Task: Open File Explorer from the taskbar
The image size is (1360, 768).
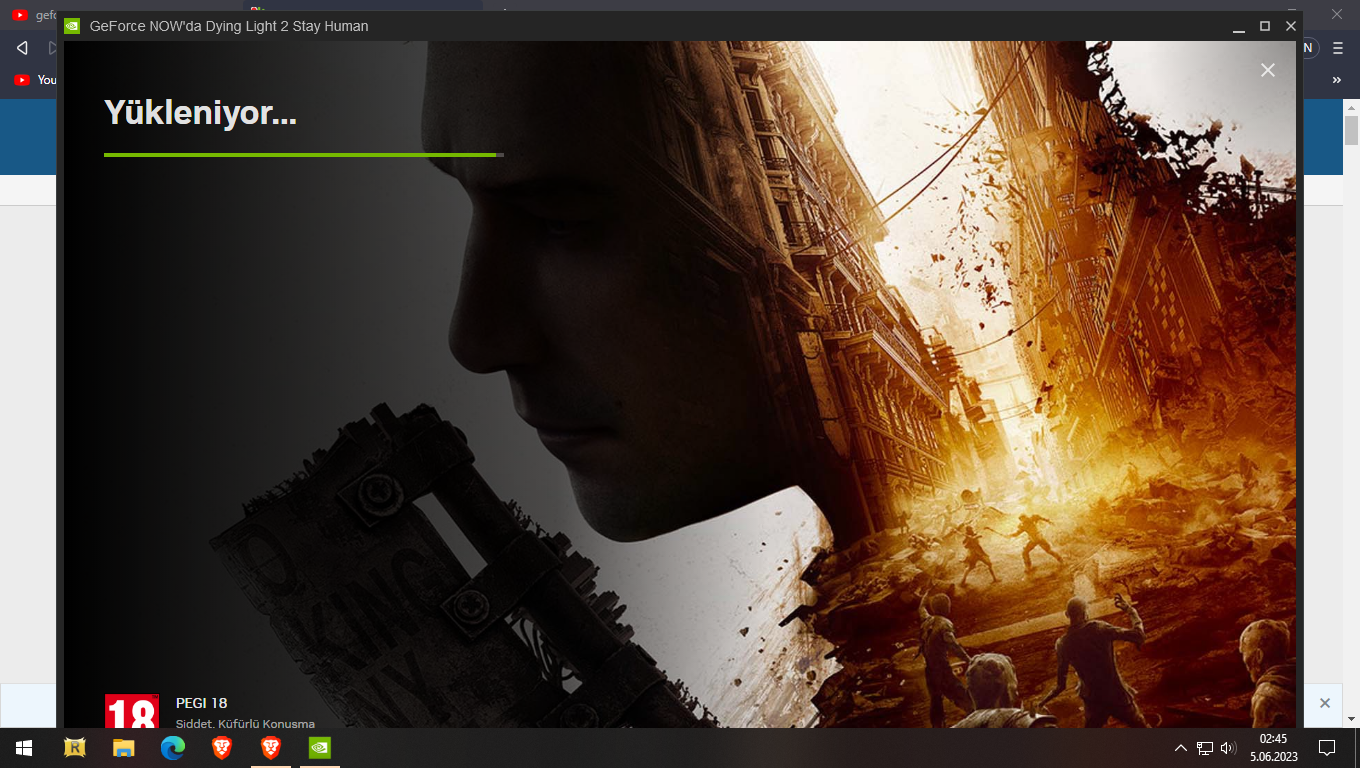Action: coord(124,748)
